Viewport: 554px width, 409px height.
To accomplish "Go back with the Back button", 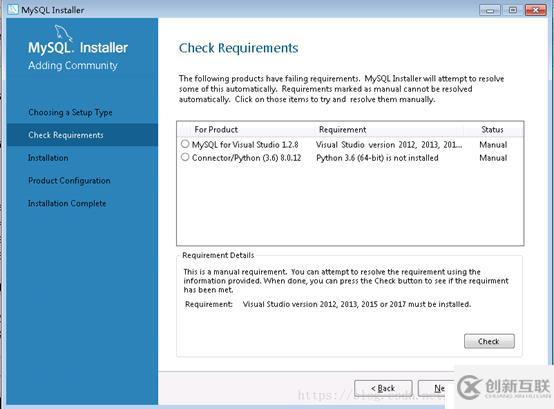I will click(383, 388).
